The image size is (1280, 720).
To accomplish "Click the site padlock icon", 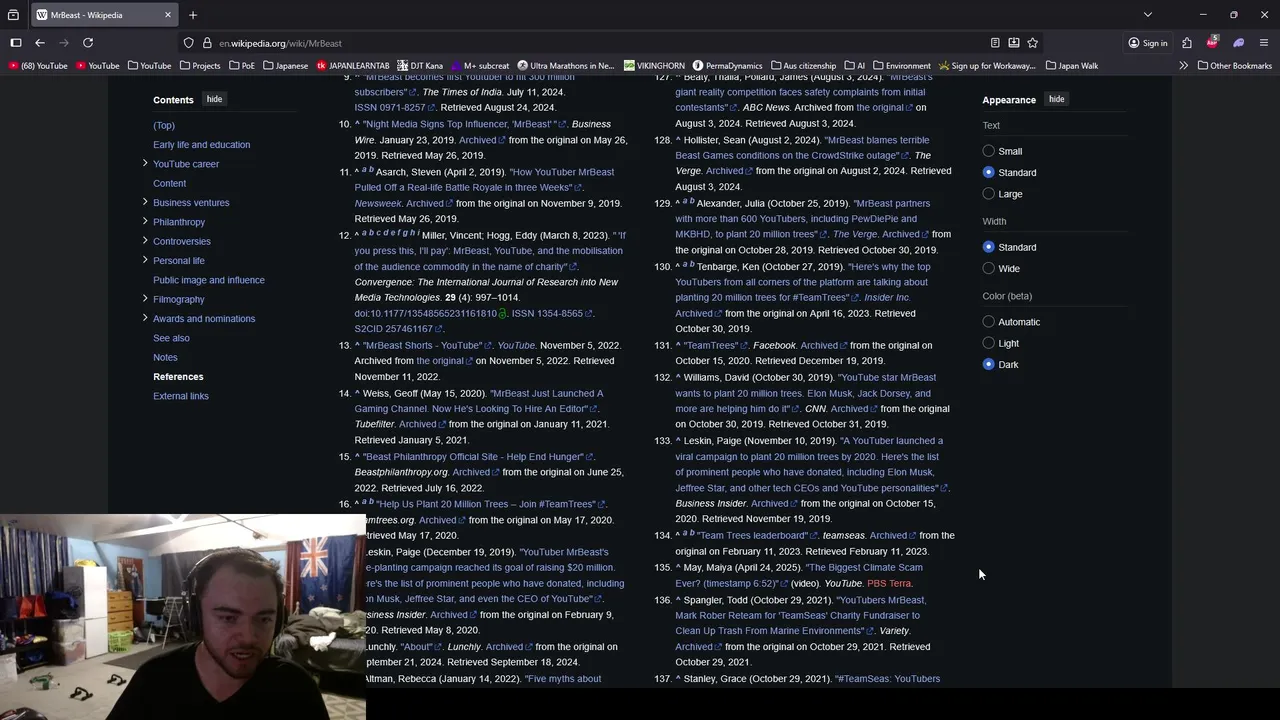I will [207, 43].
